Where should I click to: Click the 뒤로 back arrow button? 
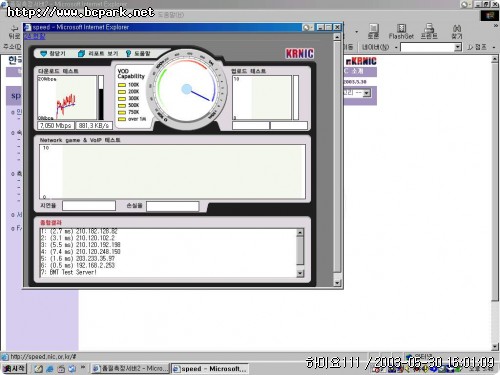click(x=14, y=28)
